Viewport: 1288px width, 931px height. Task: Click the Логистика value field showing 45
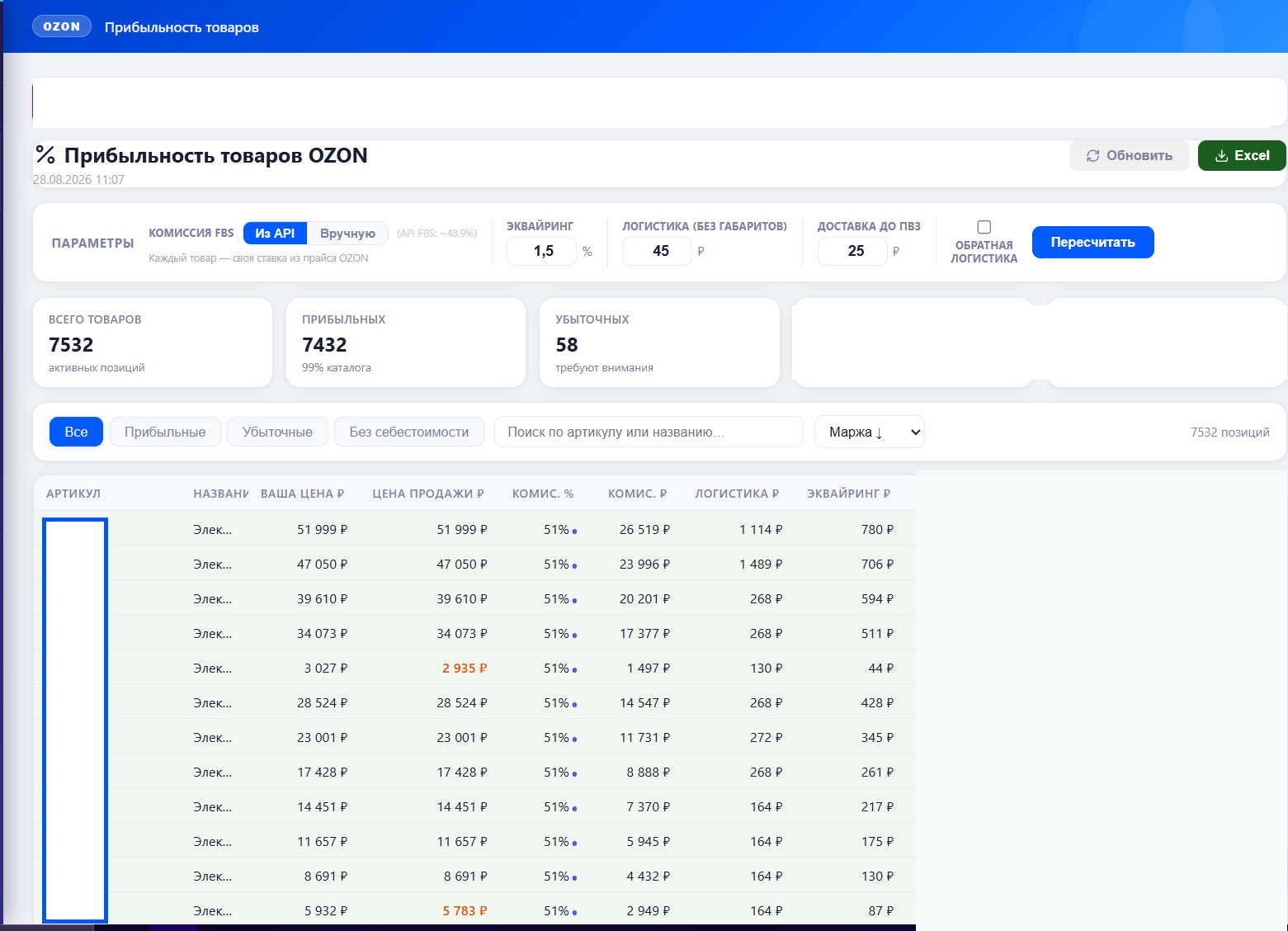[658, 251]
